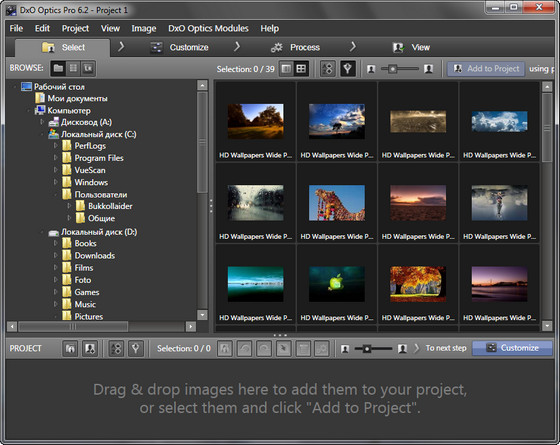The image size is (560, 445).
Task: Expand the Bukkollaider user folder
Action: click(x=69, y=206)
